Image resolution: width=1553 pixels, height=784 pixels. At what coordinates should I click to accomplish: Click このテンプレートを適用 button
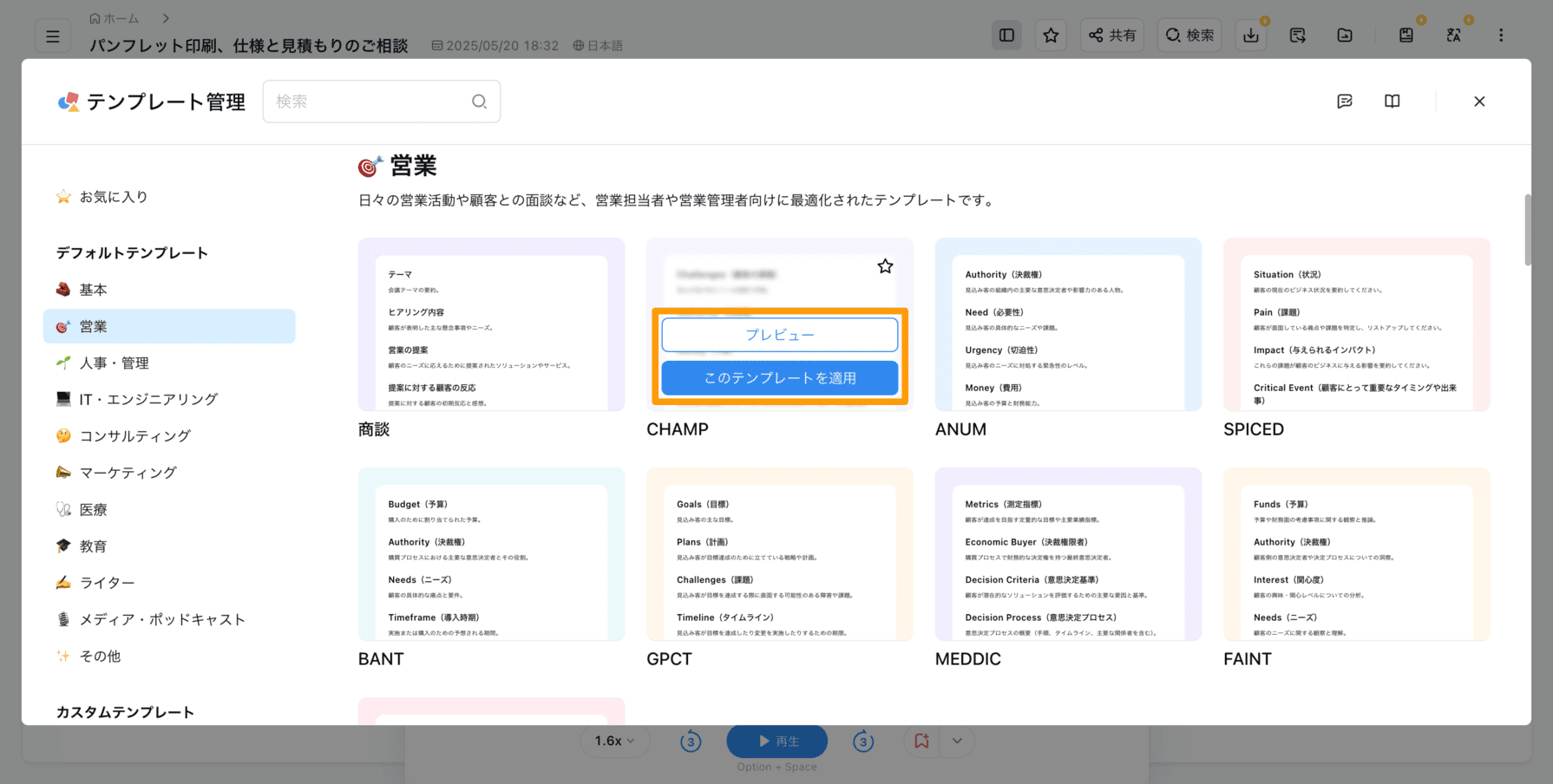(779, 378)
